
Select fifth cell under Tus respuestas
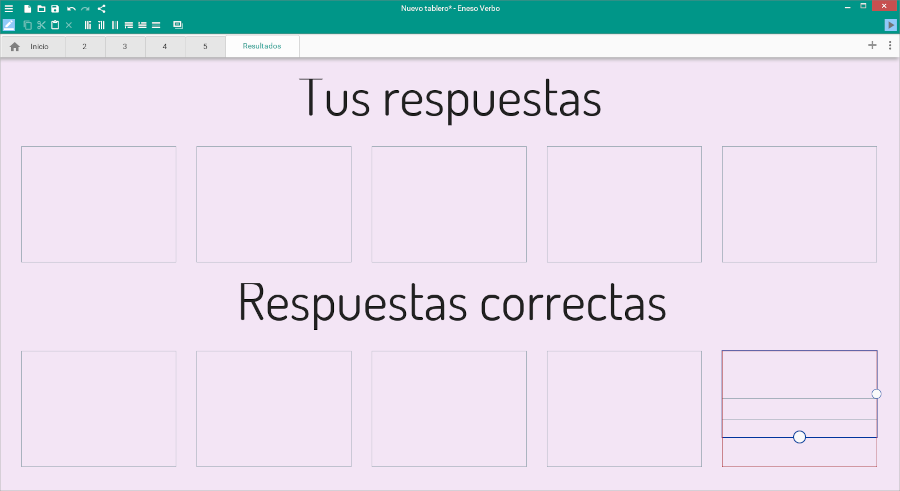pyautogui.click(x=800, y=204)
